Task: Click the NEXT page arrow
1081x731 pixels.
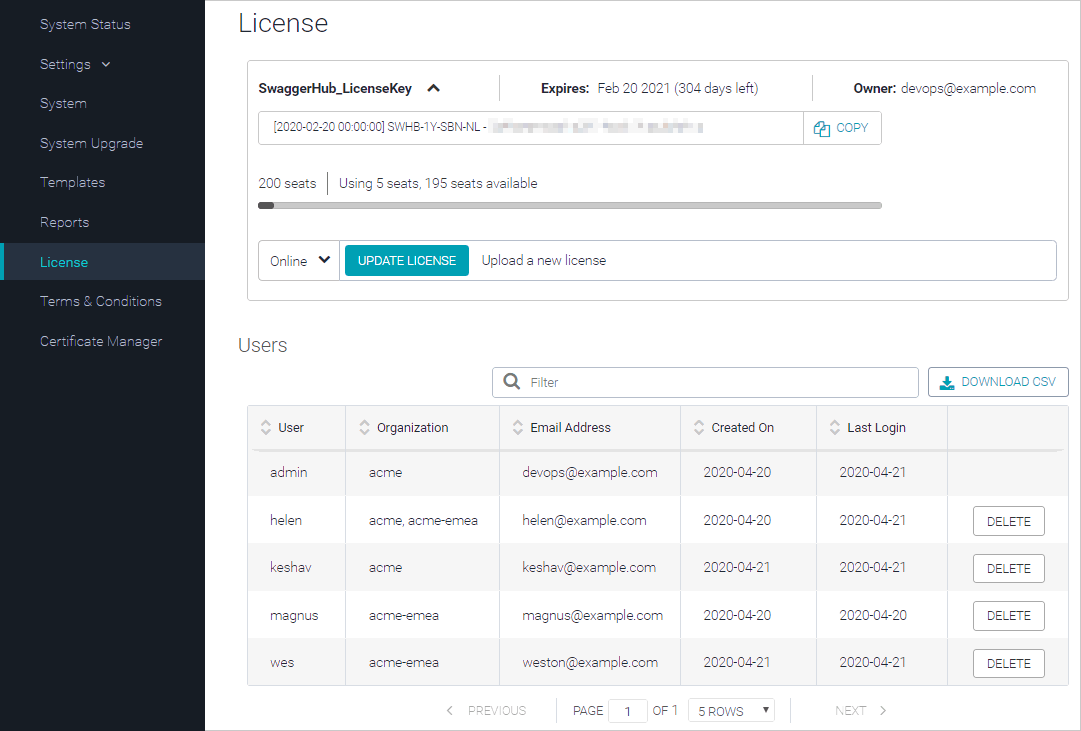Action: (x=882, y=710)
